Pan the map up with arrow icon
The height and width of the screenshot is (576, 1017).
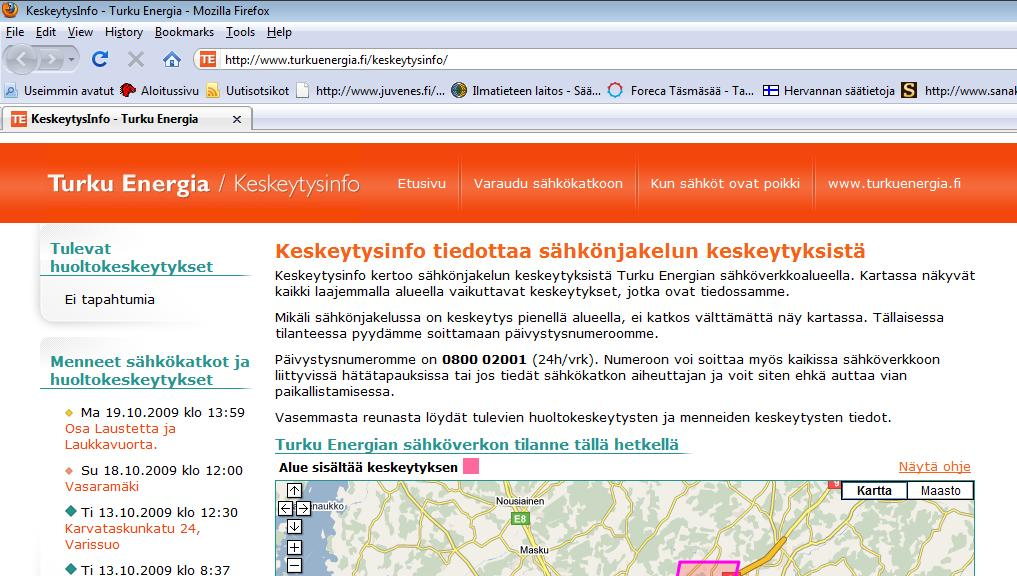(x=294, y=490)
